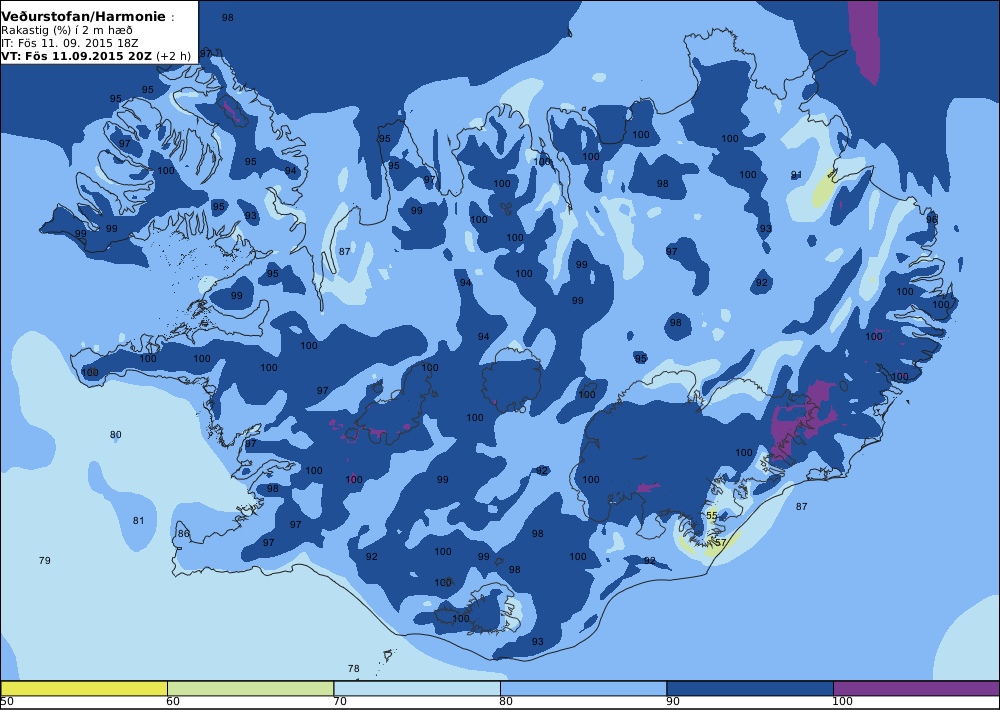1000x710 pixels.
Task: Click the '(+2 h)' forecast offset text
Action: point(173,55)
